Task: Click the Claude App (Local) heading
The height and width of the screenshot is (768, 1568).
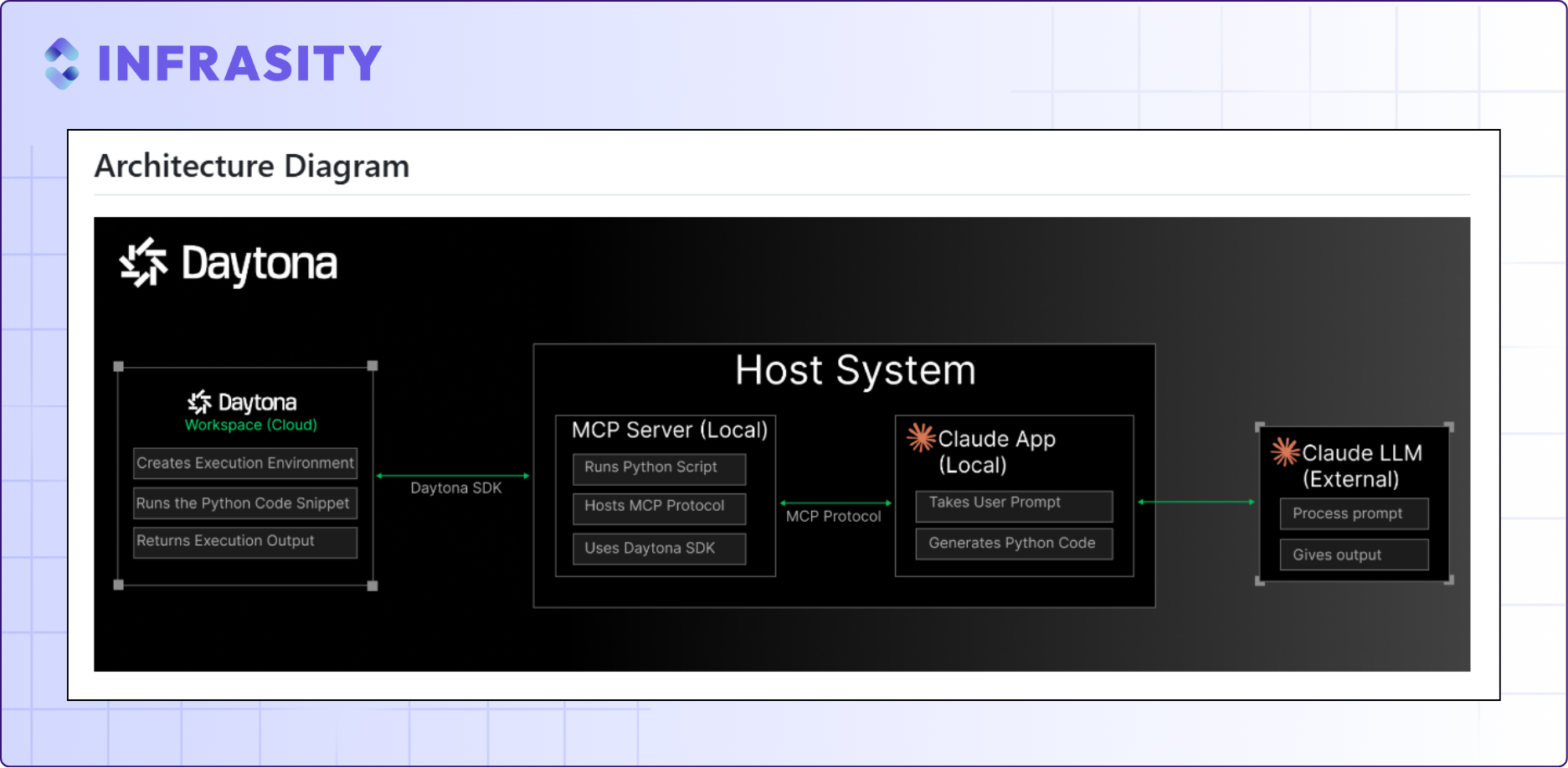Action: [x=997, y=452]
